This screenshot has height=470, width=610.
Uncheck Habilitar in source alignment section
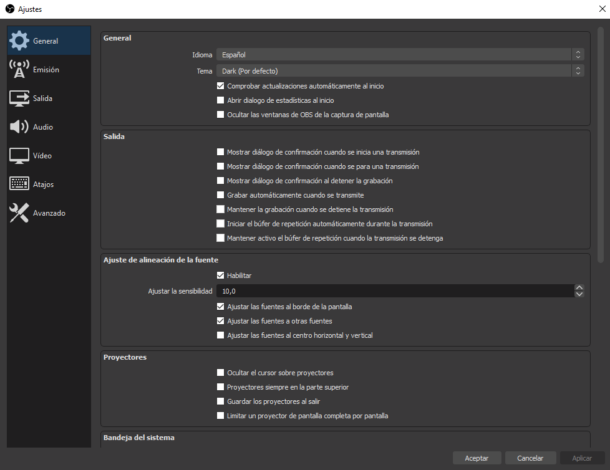click(221, 275)
